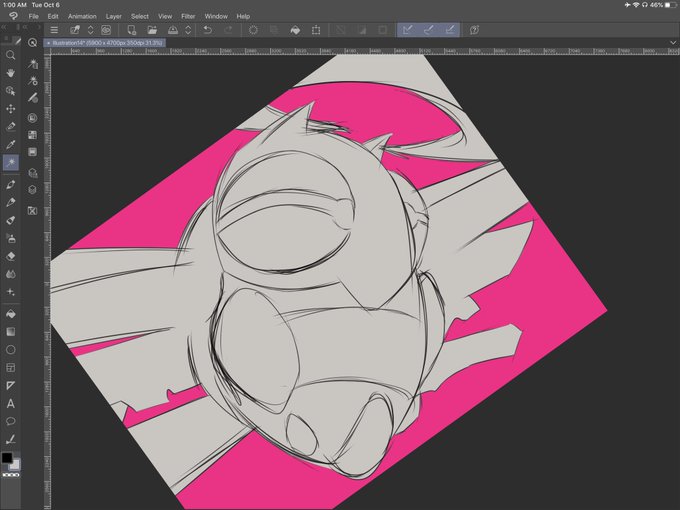This screenshot has width=680, height=510.
Task: Open the Color Set palette icon
Action: [x=33, y=135]
